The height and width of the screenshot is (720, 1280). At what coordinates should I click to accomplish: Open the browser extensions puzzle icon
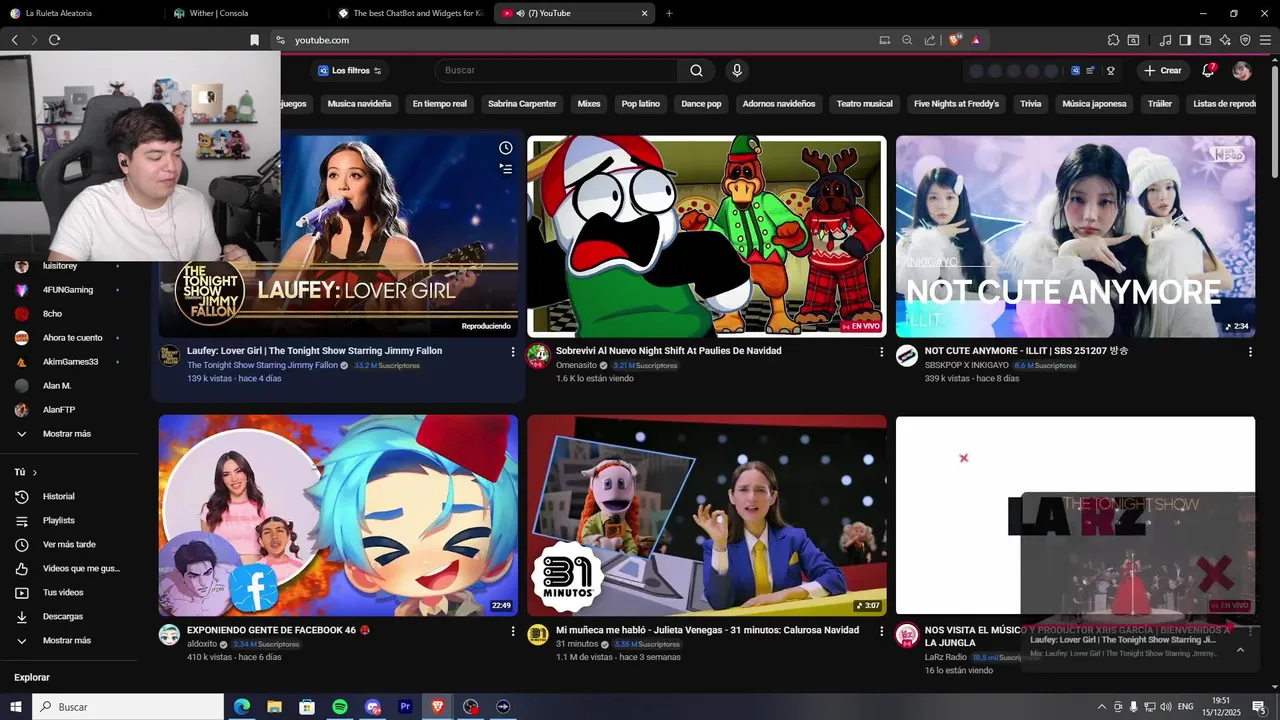tap(1113, 40)
